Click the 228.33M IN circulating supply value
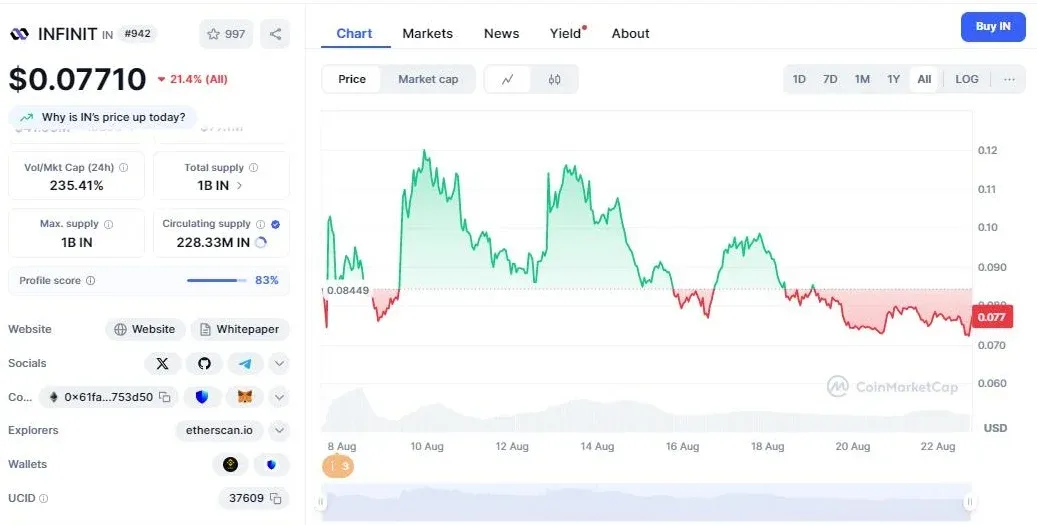This screenshot has width=1037, height=525. [213, 243]
